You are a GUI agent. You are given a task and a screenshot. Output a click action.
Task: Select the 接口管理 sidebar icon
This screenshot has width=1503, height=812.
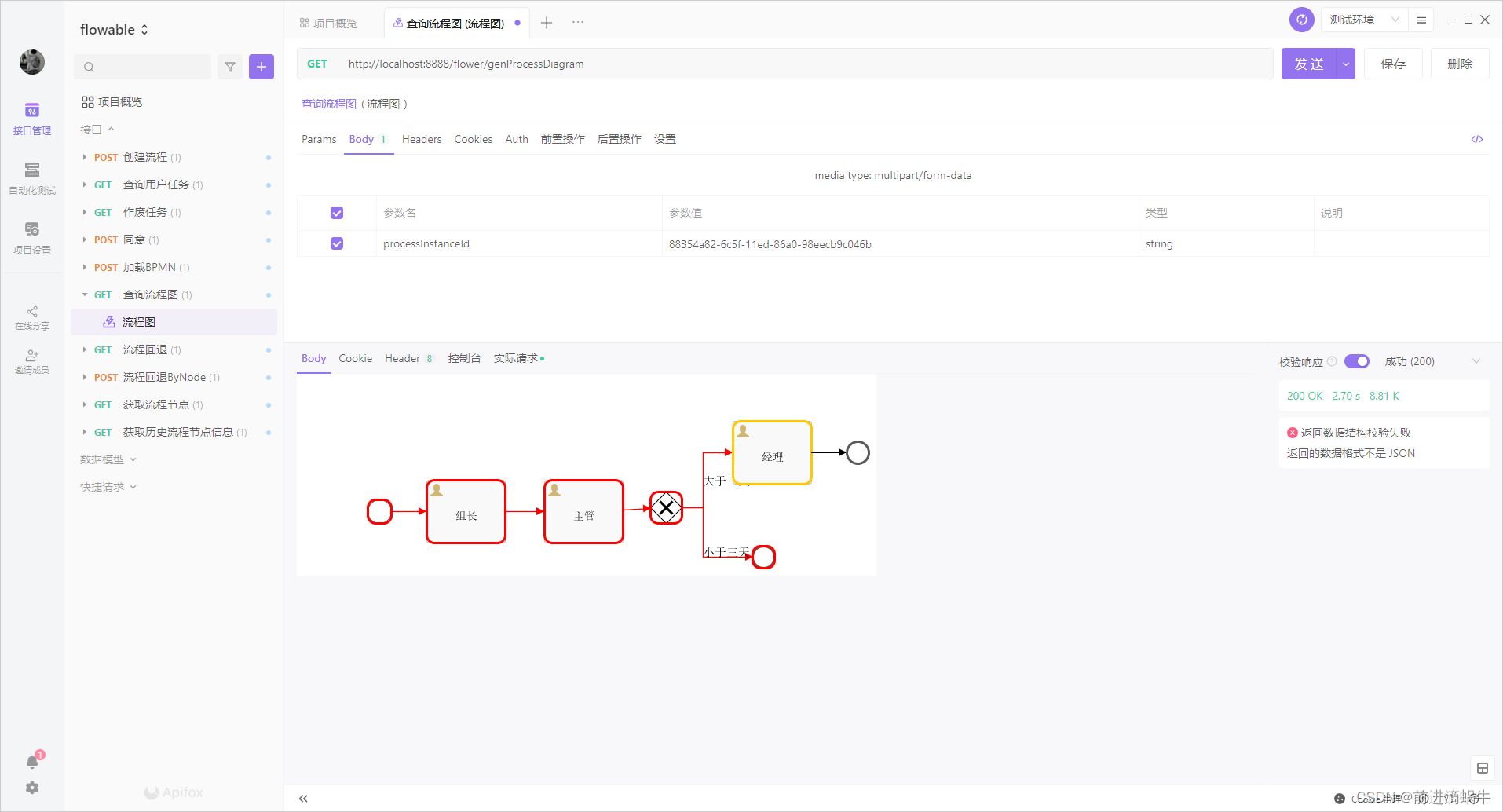coord(31,116)
